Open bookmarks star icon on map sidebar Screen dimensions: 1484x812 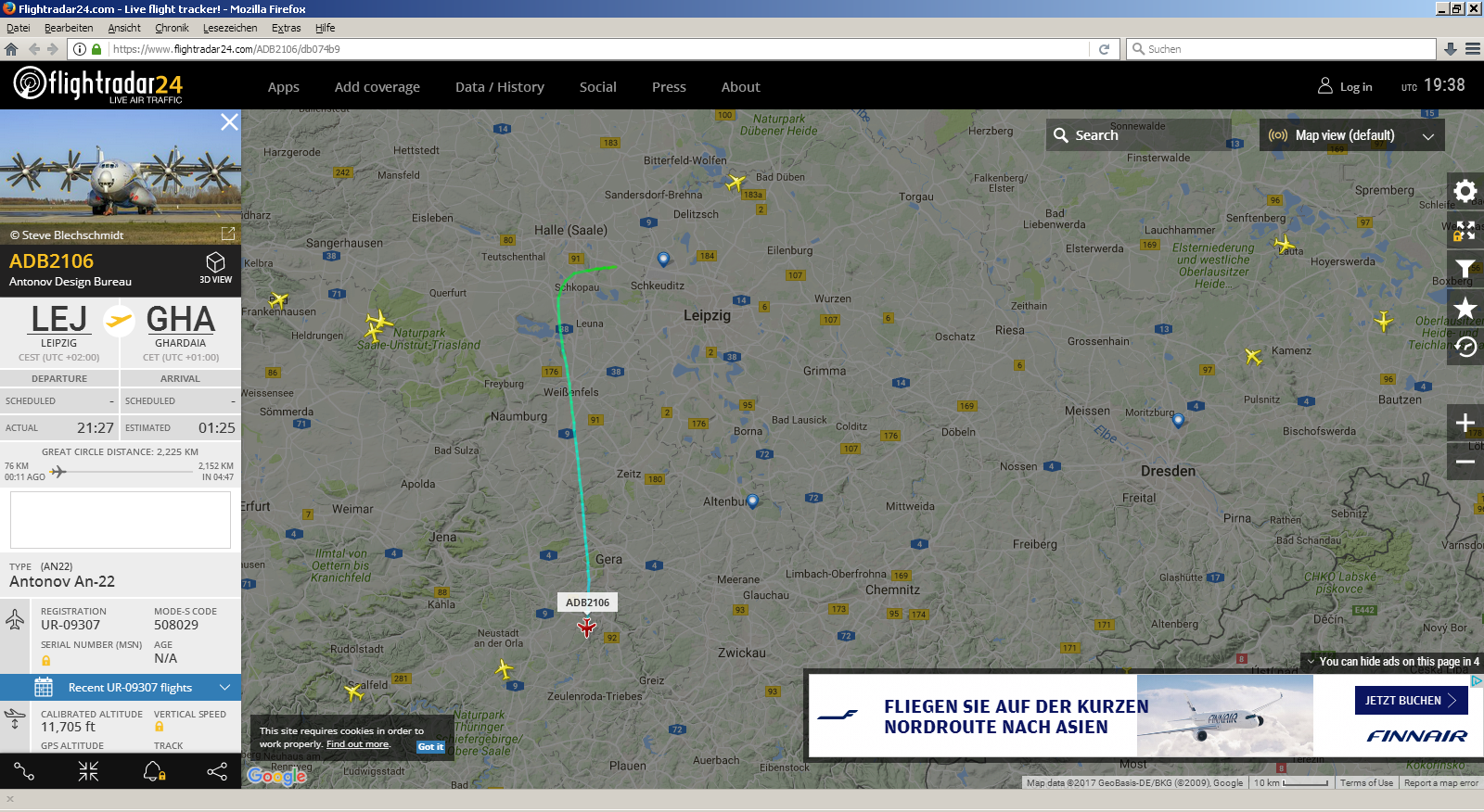[1465, 308]
